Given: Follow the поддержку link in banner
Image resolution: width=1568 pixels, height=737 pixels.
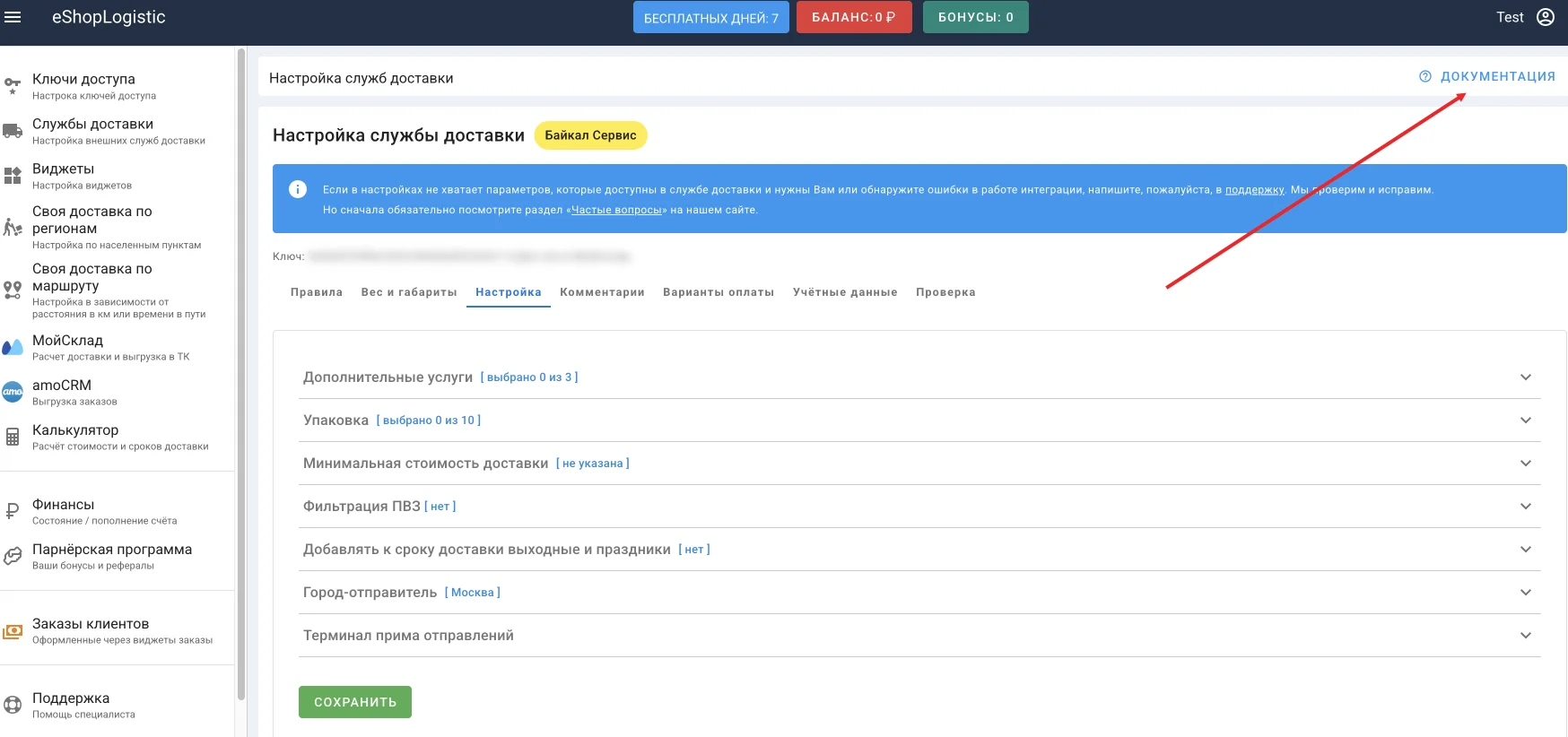Looking at the screenshot, I should [x=1254, y=190].
